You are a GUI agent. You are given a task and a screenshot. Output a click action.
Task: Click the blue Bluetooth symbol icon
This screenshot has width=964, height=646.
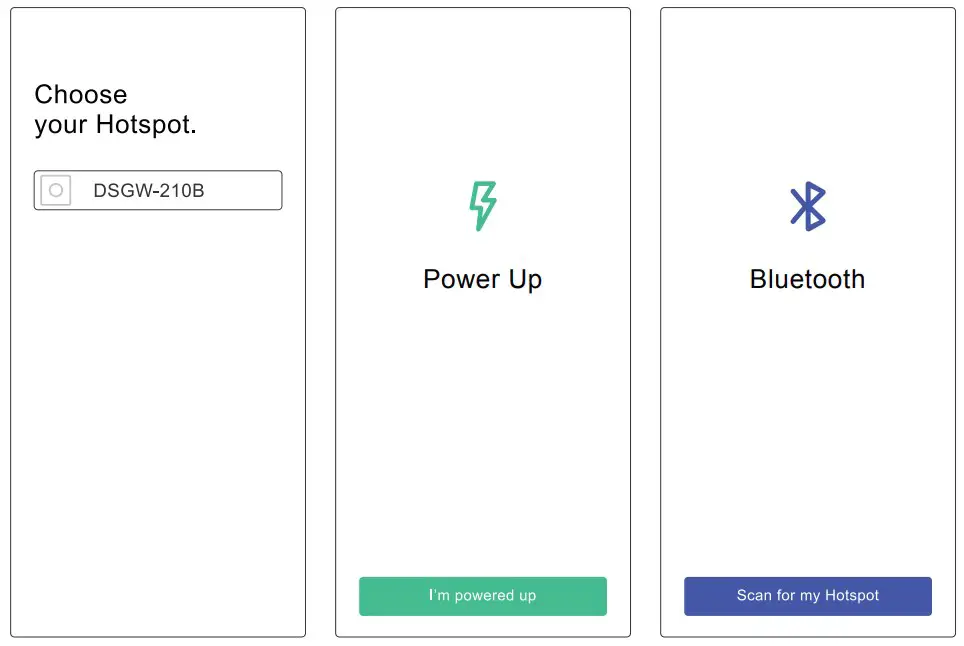point(807,206)
